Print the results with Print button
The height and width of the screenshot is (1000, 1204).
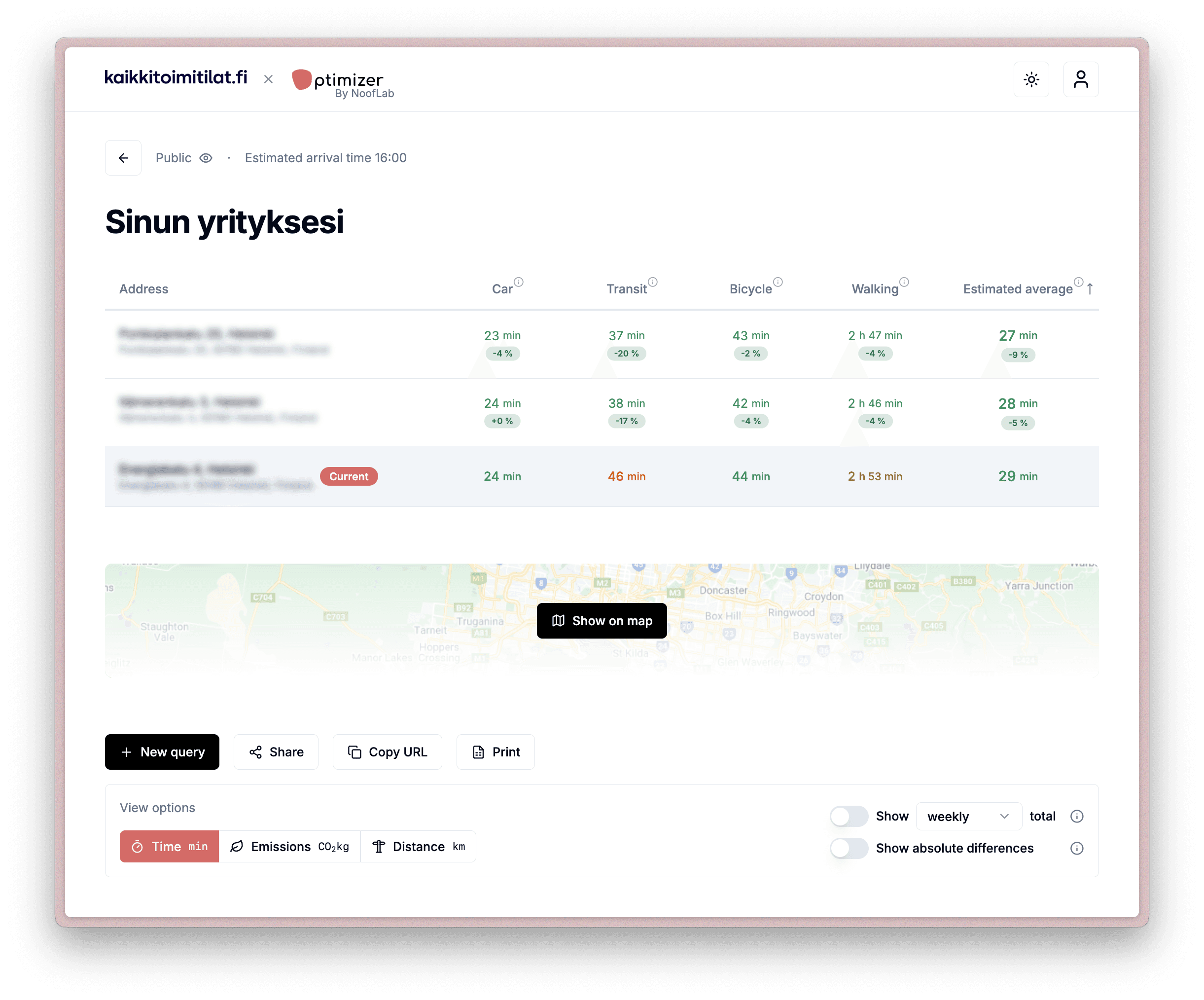pos(496,751)
